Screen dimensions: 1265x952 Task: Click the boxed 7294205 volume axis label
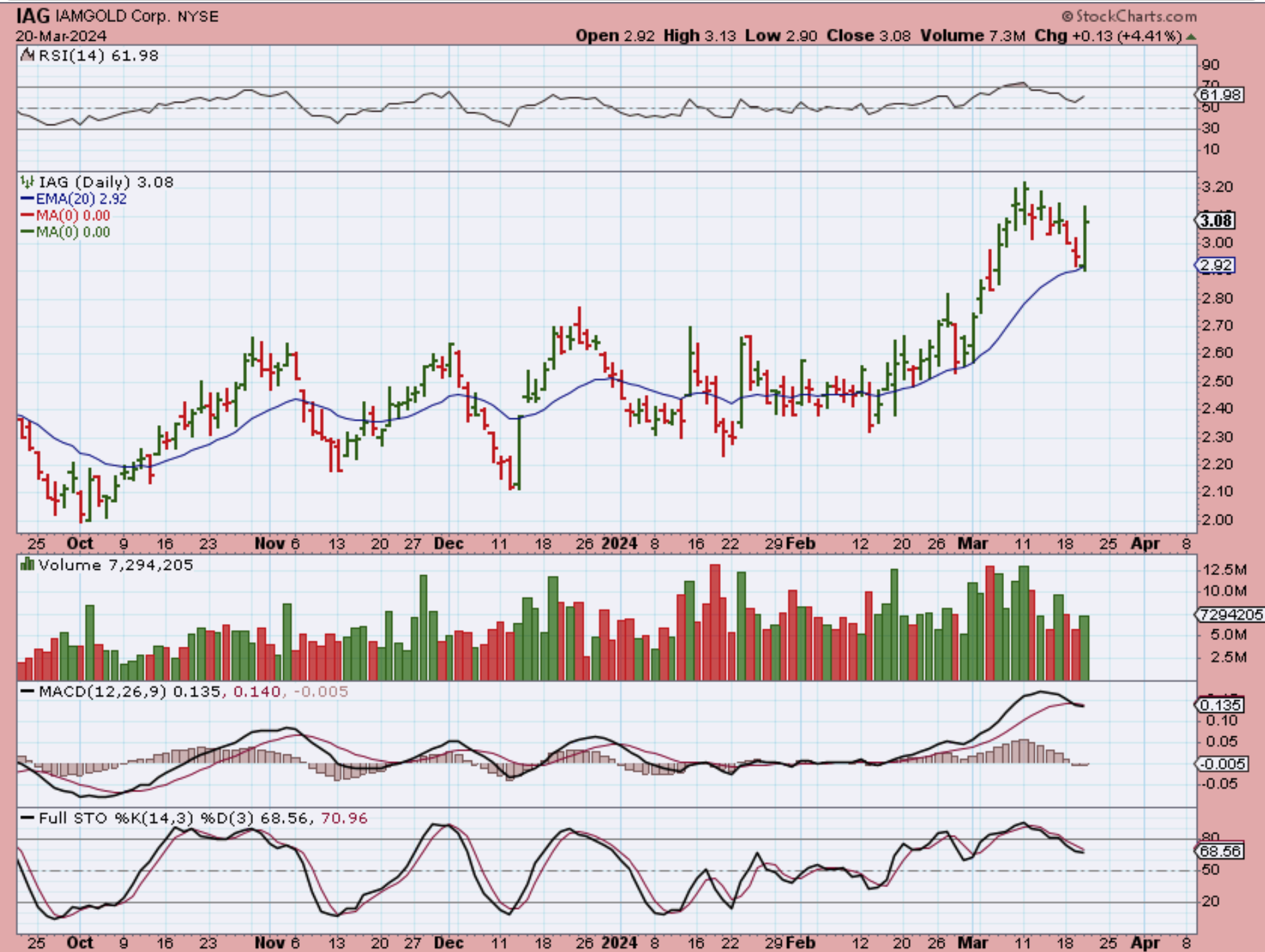click(1230, 615)
